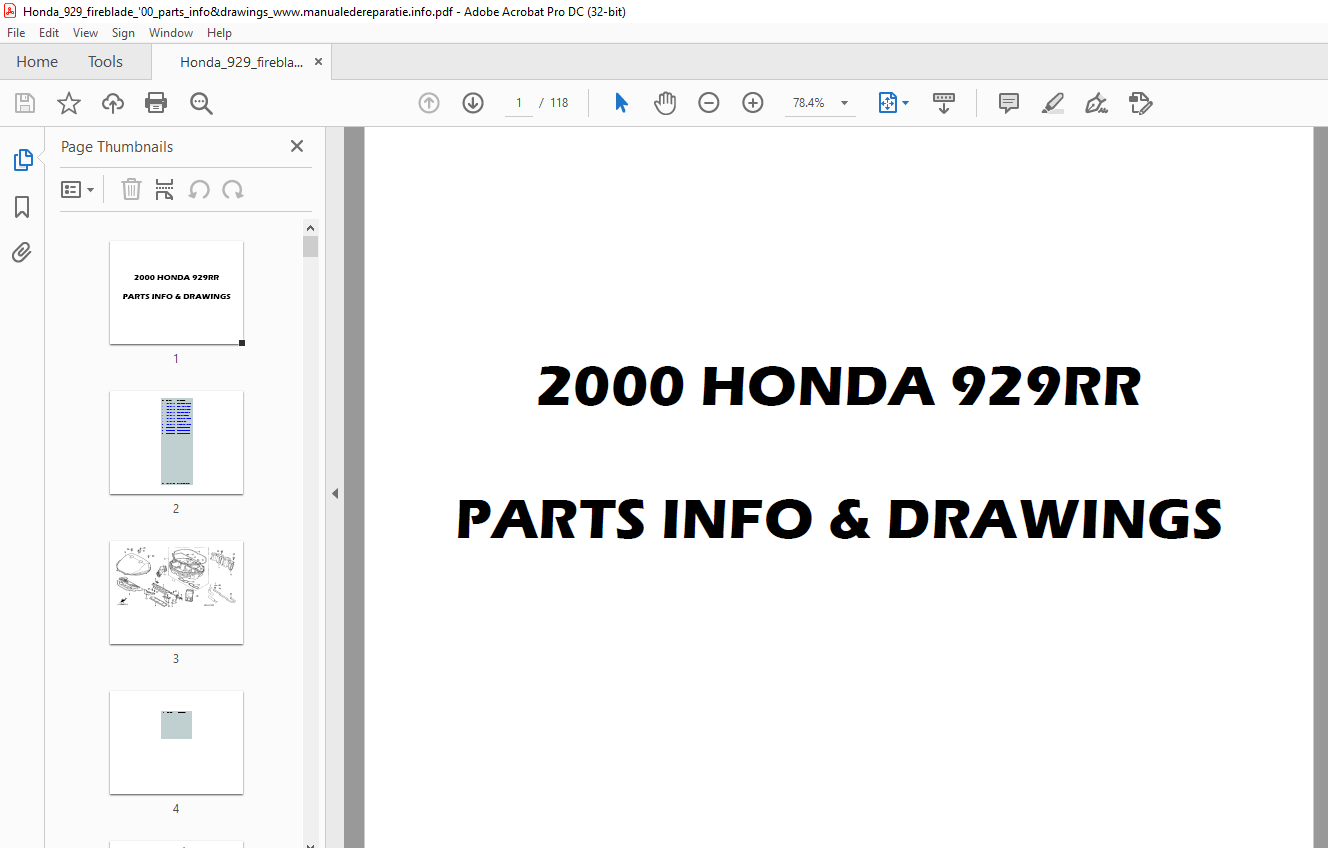Switch to the Home tab
1328x848 pixels.
[x=37, y=62]
